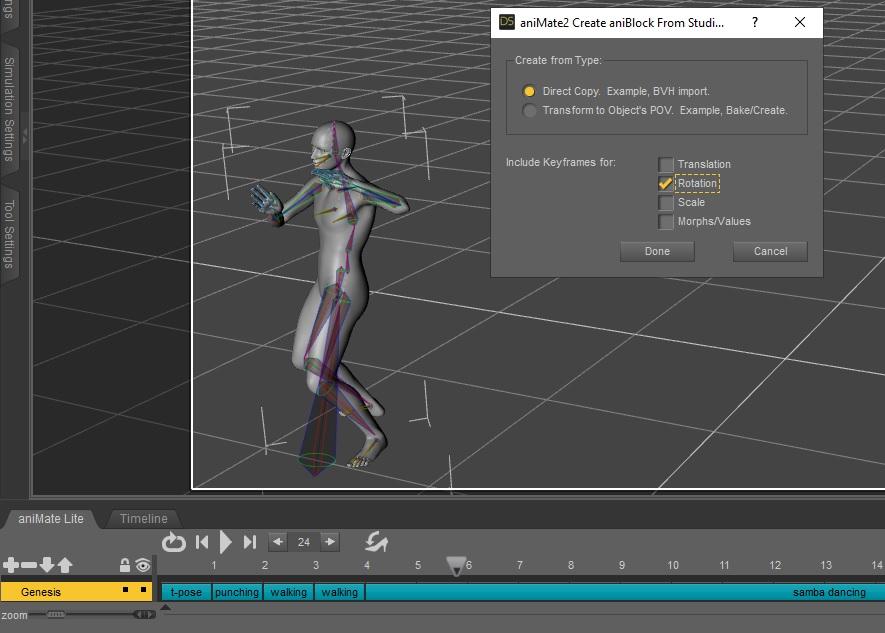The image size is (885, 633).
Task: Enable the Translation checkbox
Action: [x=666, y=164]
